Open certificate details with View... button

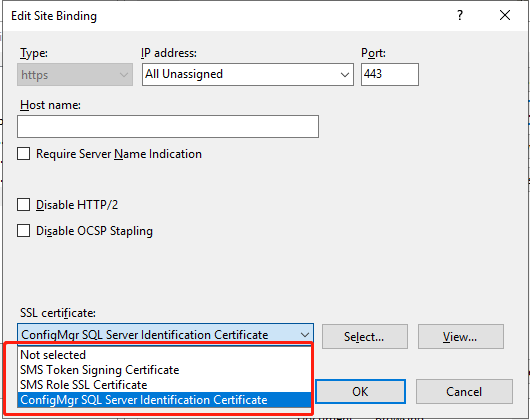tap(461, 337)
